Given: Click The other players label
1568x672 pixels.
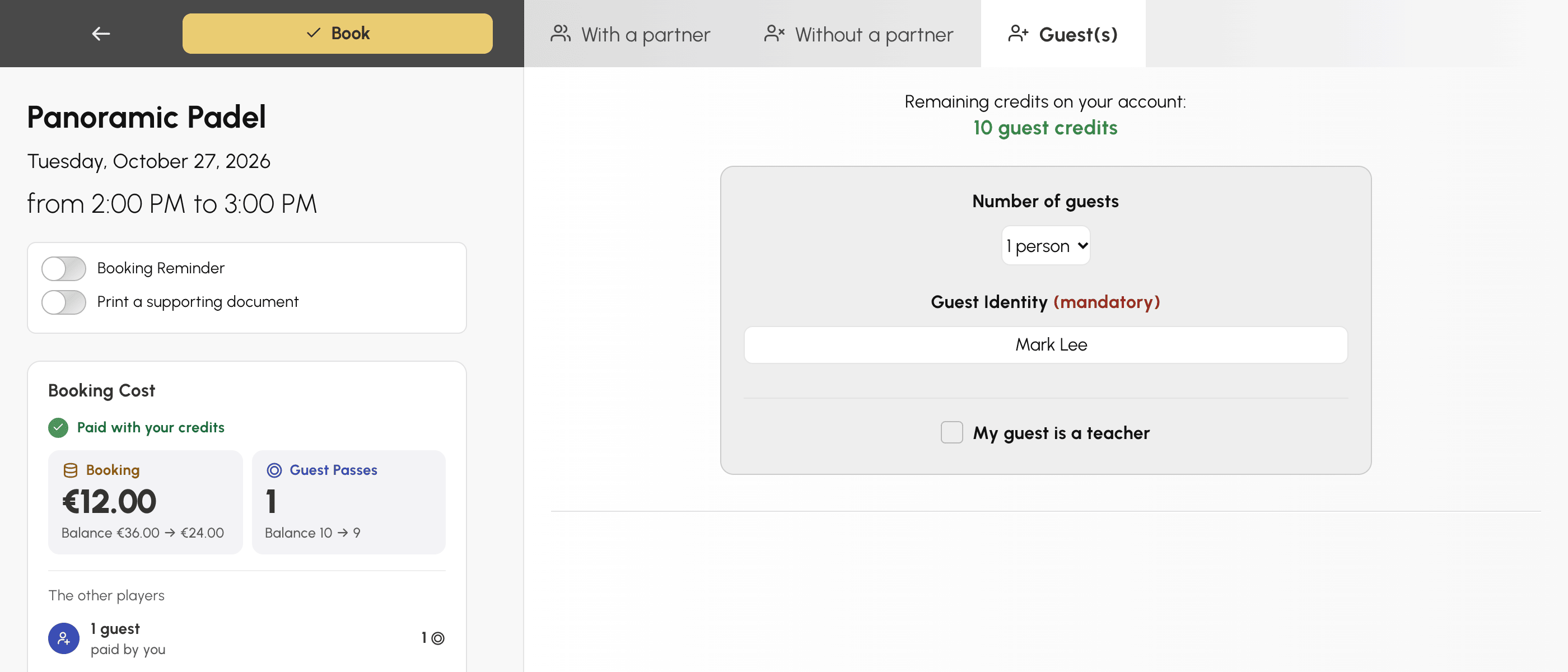Looking at the screenshot, I should coord(106,595).
